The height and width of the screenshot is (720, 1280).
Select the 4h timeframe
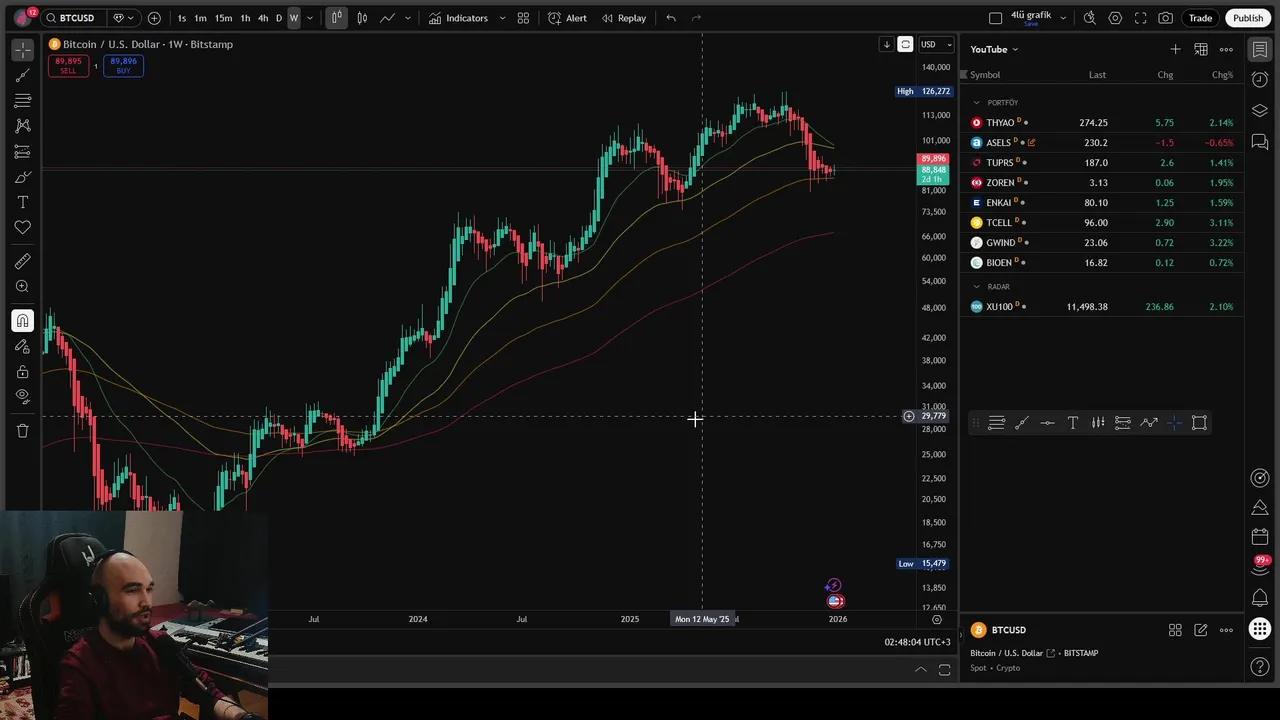coord(263,18)
